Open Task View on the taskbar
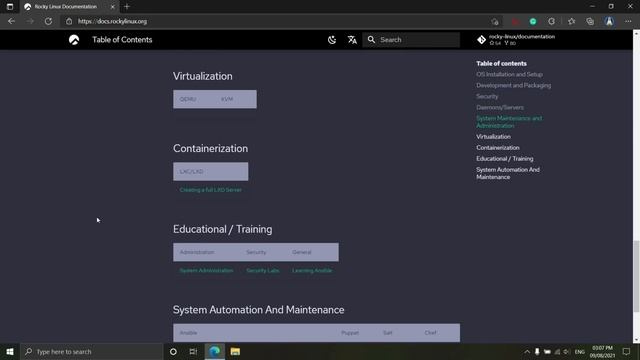The width and height of the screenshot is (640, 360). [x=193, y=351]
